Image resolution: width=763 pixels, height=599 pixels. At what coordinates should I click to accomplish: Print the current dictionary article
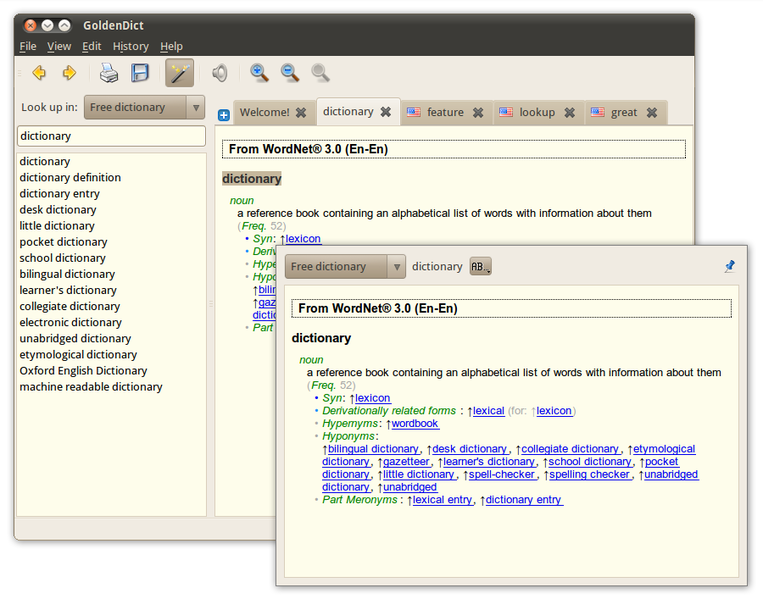(108, 73)
